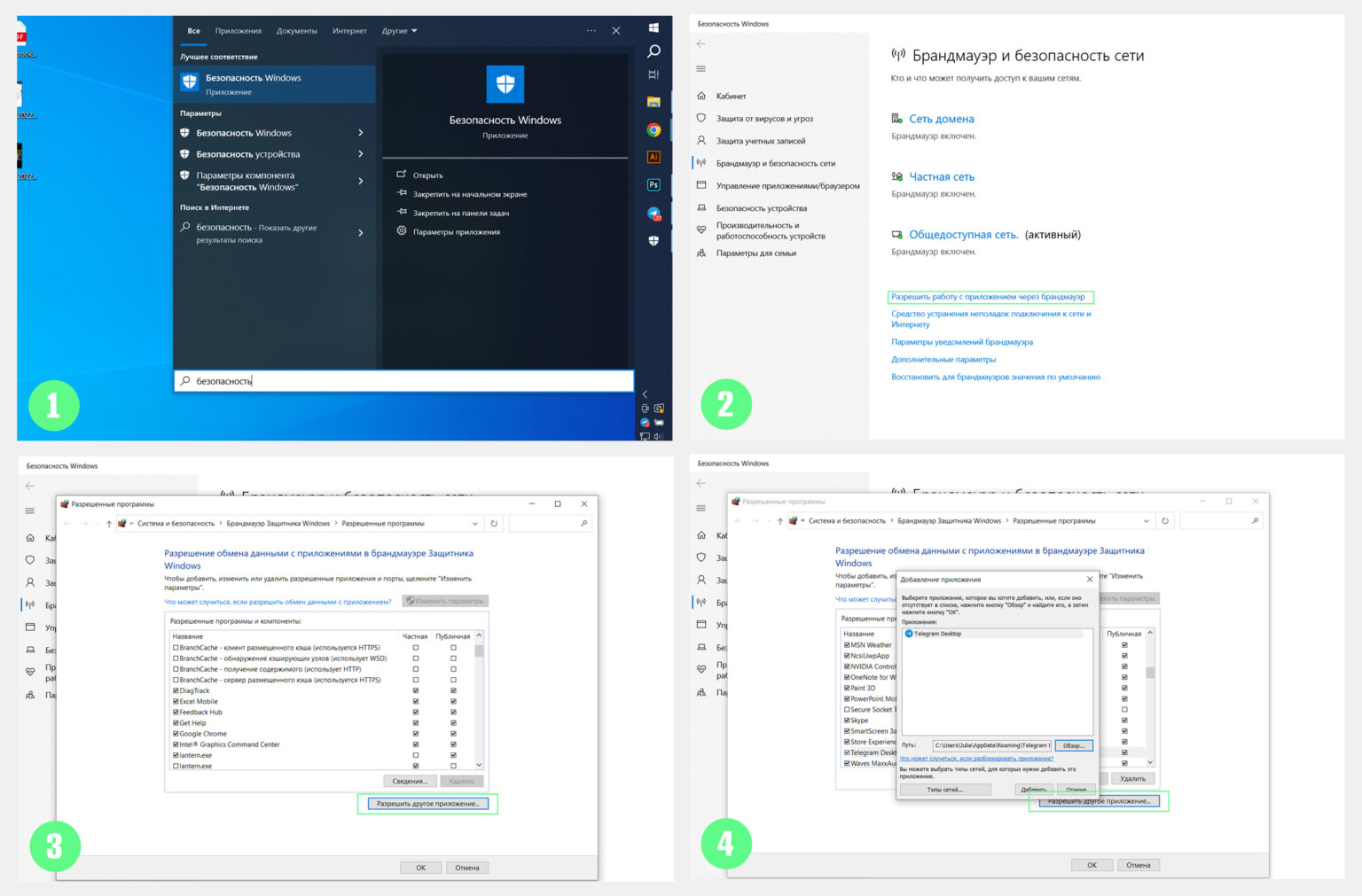Click the Windows Start button icon
1362x896 pixels.
click(x=654, y=27)
